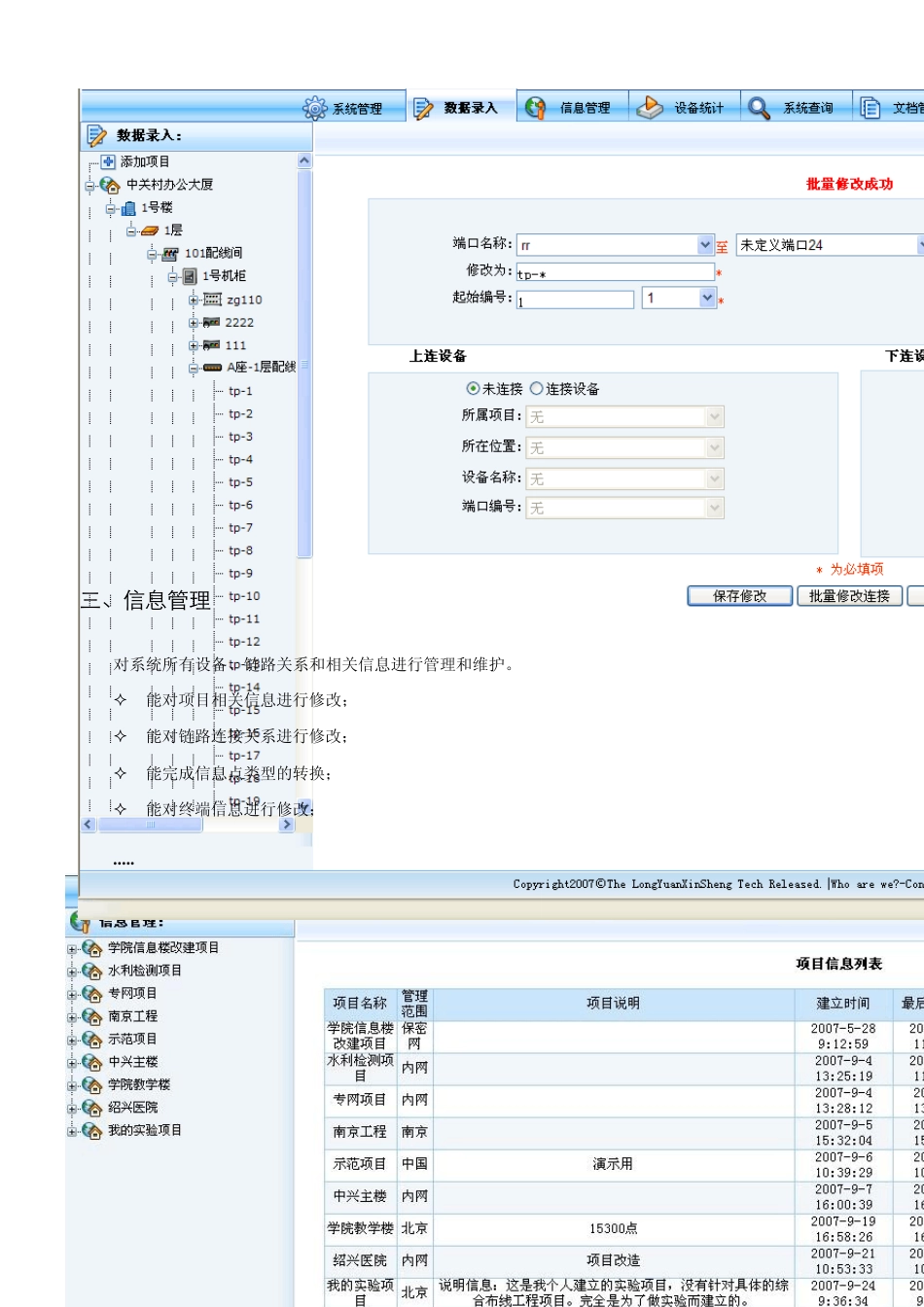Click the 101配线间 room icon
The image size is (924, 1307).
pos(170,253)
